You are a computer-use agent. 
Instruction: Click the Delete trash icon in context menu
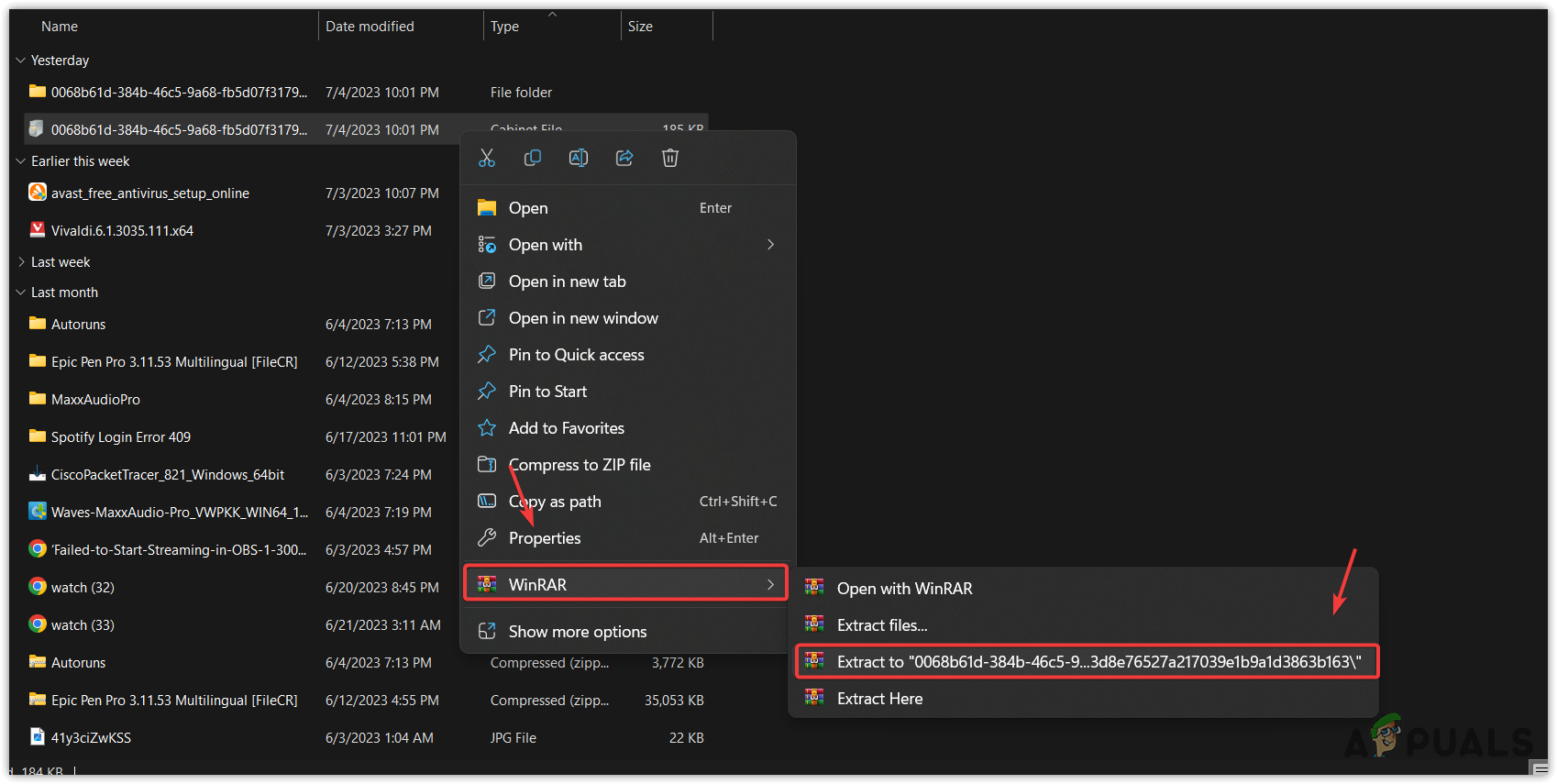click(670, 159)
